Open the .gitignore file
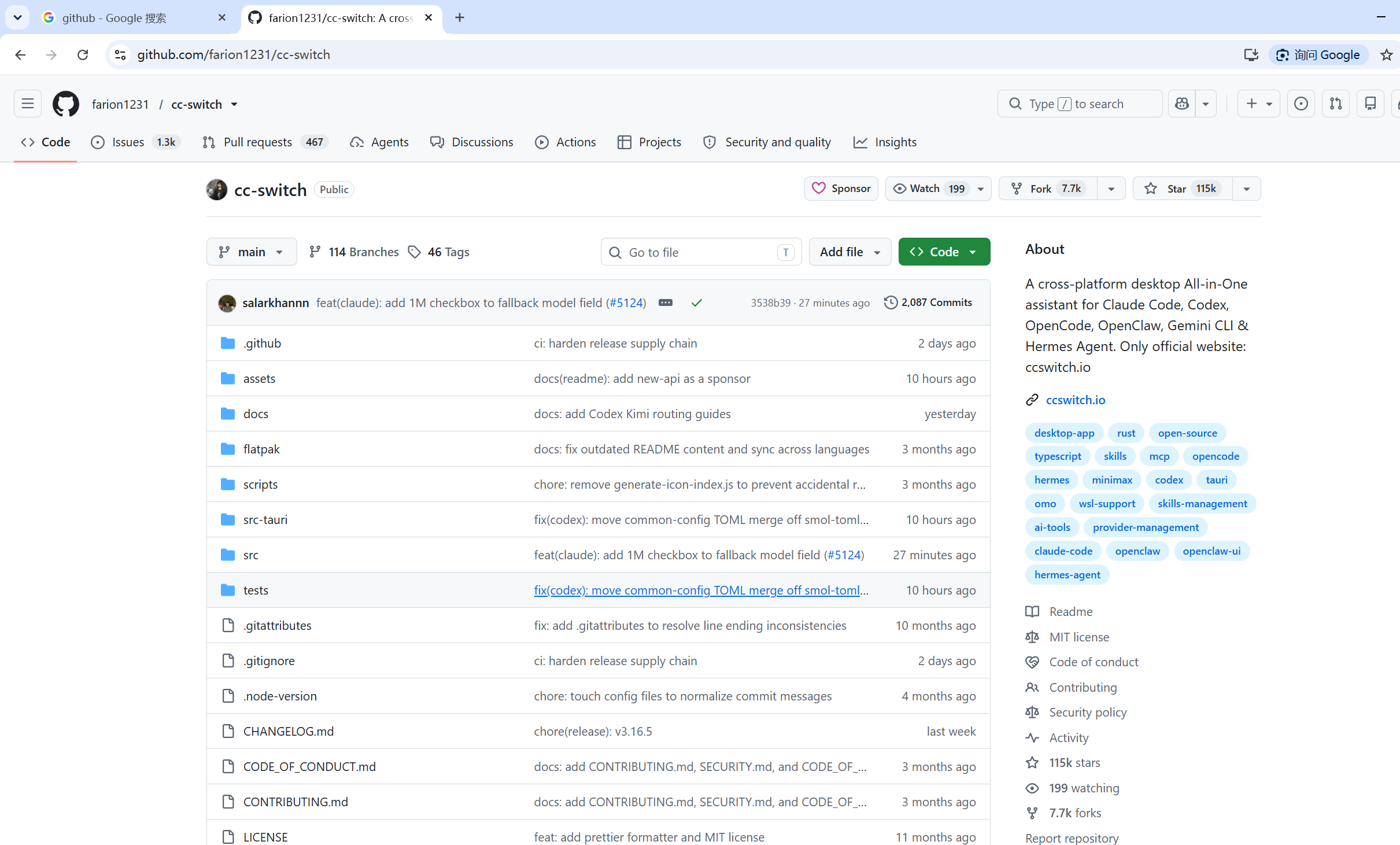Image resolution: width=1400 pixels, height=845 pixels. point(269,661)
